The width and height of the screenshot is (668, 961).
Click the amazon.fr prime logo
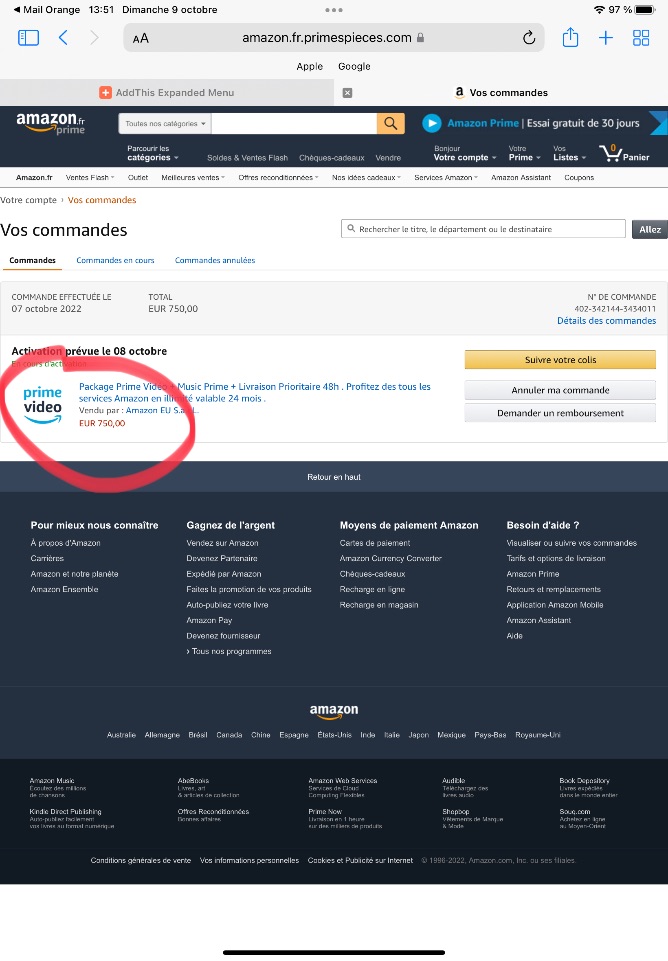click(x=51, y=123)
